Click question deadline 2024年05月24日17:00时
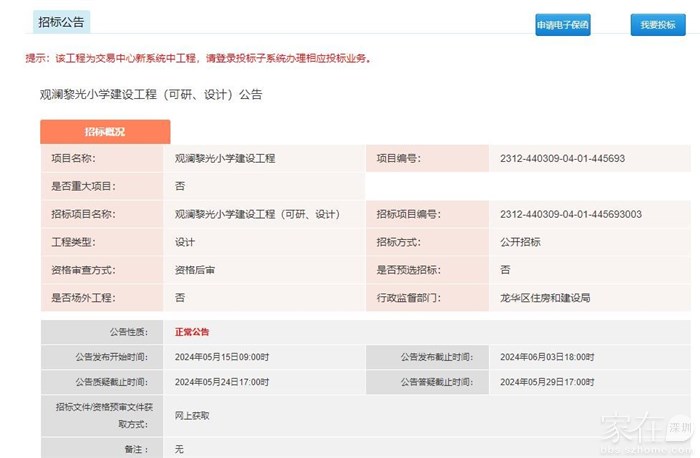Screen dimensions: 700x458 coord(221,382)
